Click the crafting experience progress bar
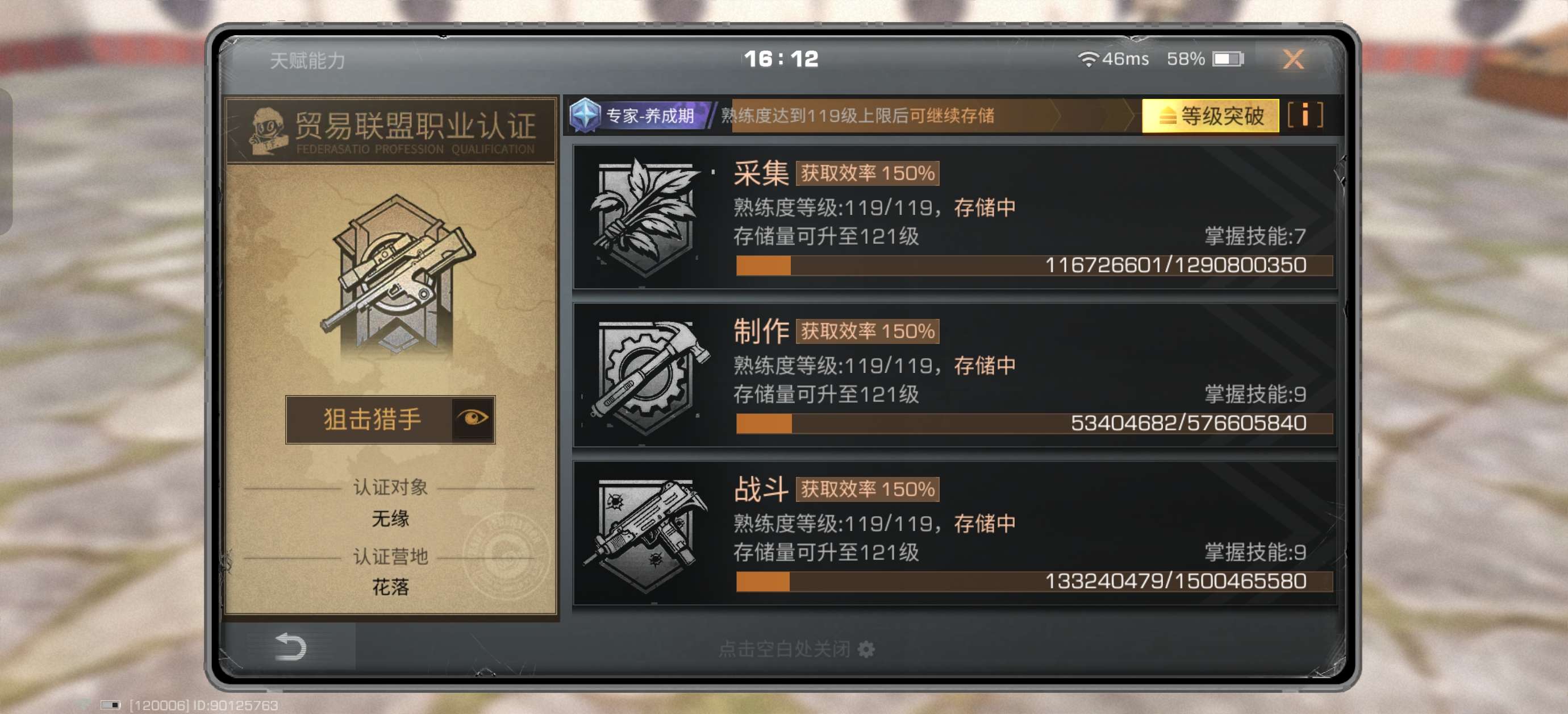Screen dimensions: 1568x714 tap(1033, 424)
